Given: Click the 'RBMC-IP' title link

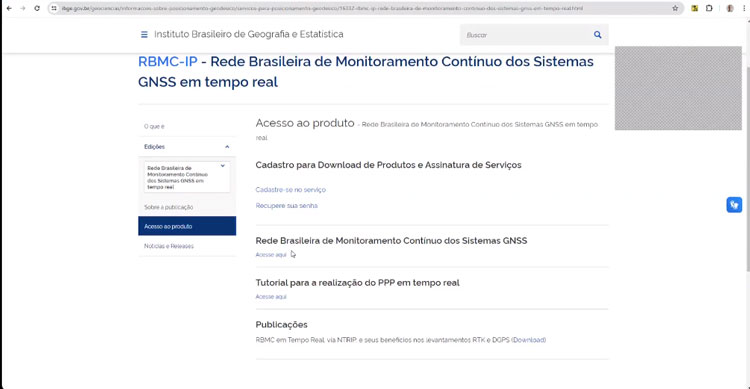Looking at the screenshot, I should [x=167, y=61].
